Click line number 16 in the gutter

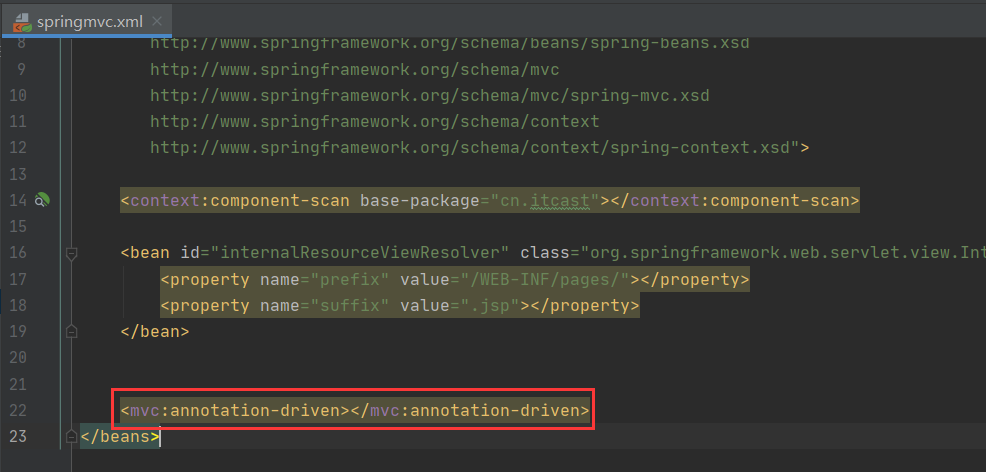[x=18, y=253]
